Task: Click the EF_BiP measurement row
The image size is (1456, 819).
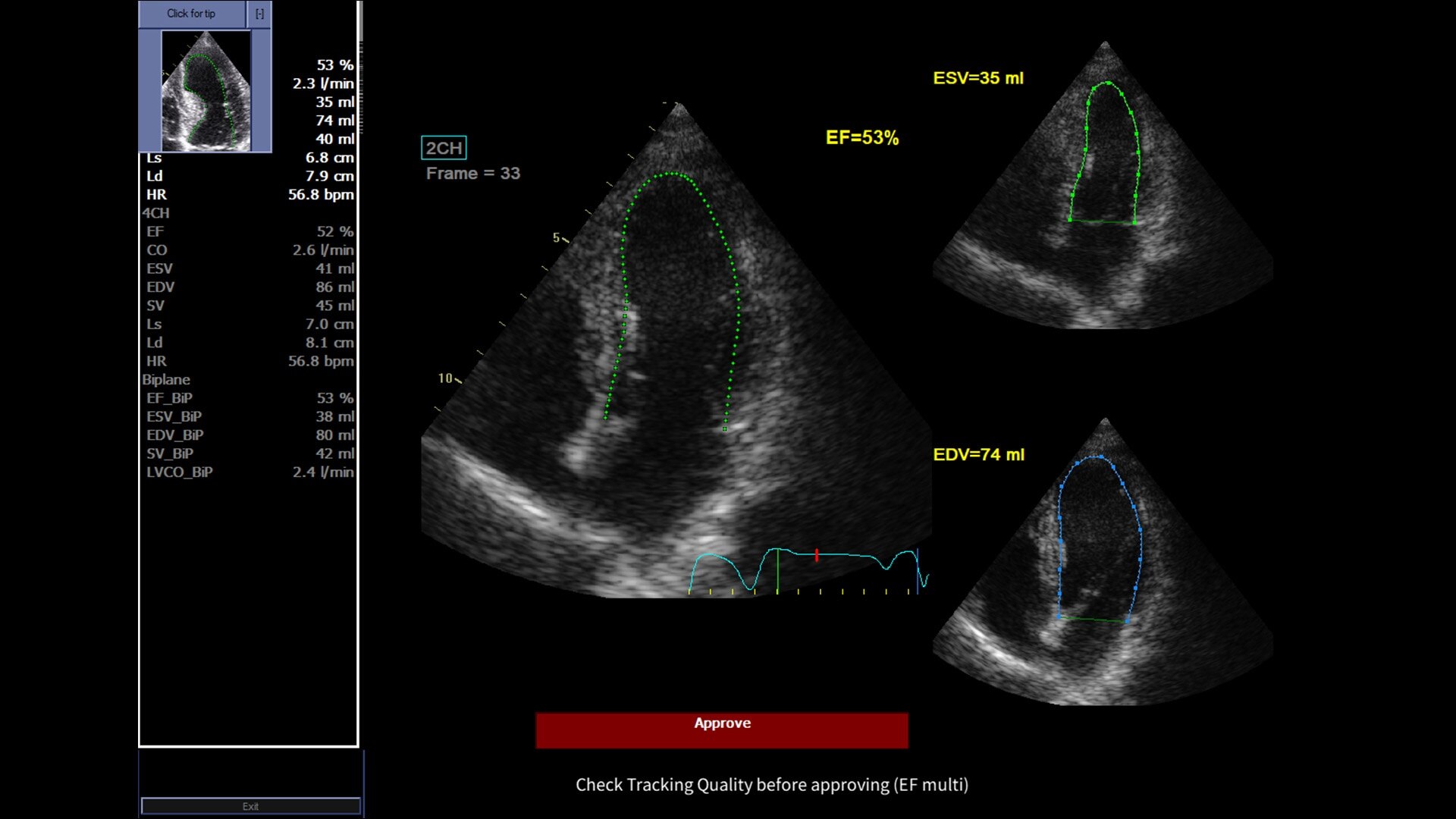Action: [x=249, y=398]
